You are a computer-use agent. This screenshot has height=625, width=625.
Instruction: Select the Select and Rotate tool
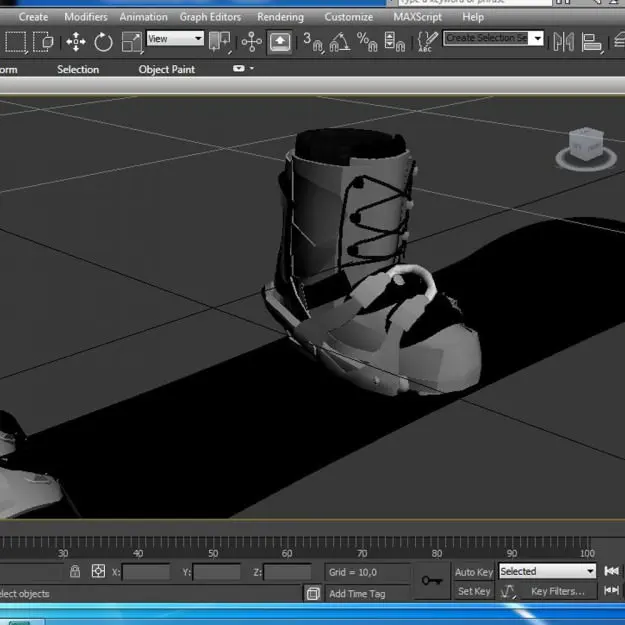pyautogui.click(x=103, y=42)
